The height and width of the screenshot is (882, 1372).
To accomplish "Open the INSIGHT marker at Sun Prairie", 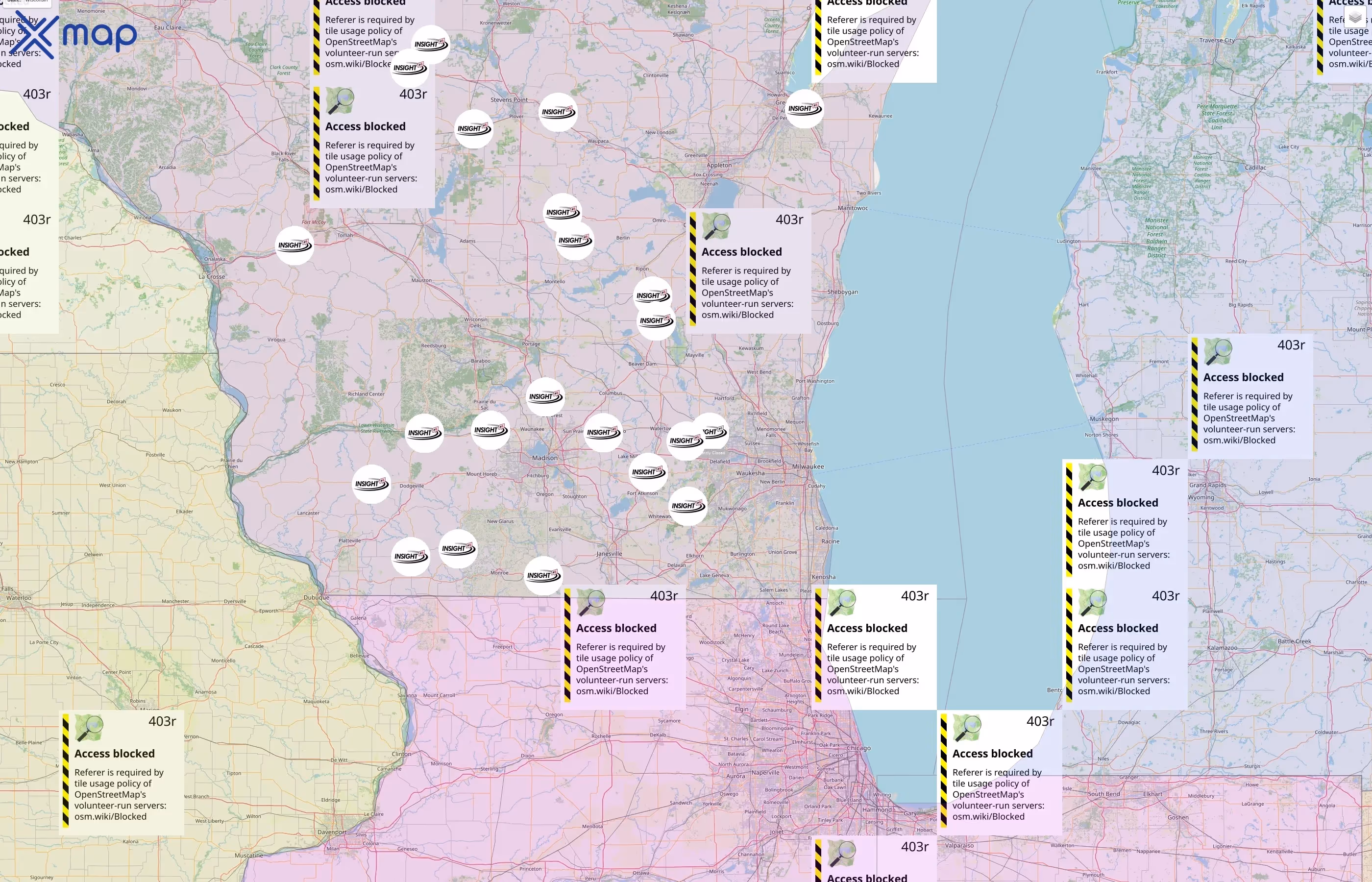I will point(603,432).
